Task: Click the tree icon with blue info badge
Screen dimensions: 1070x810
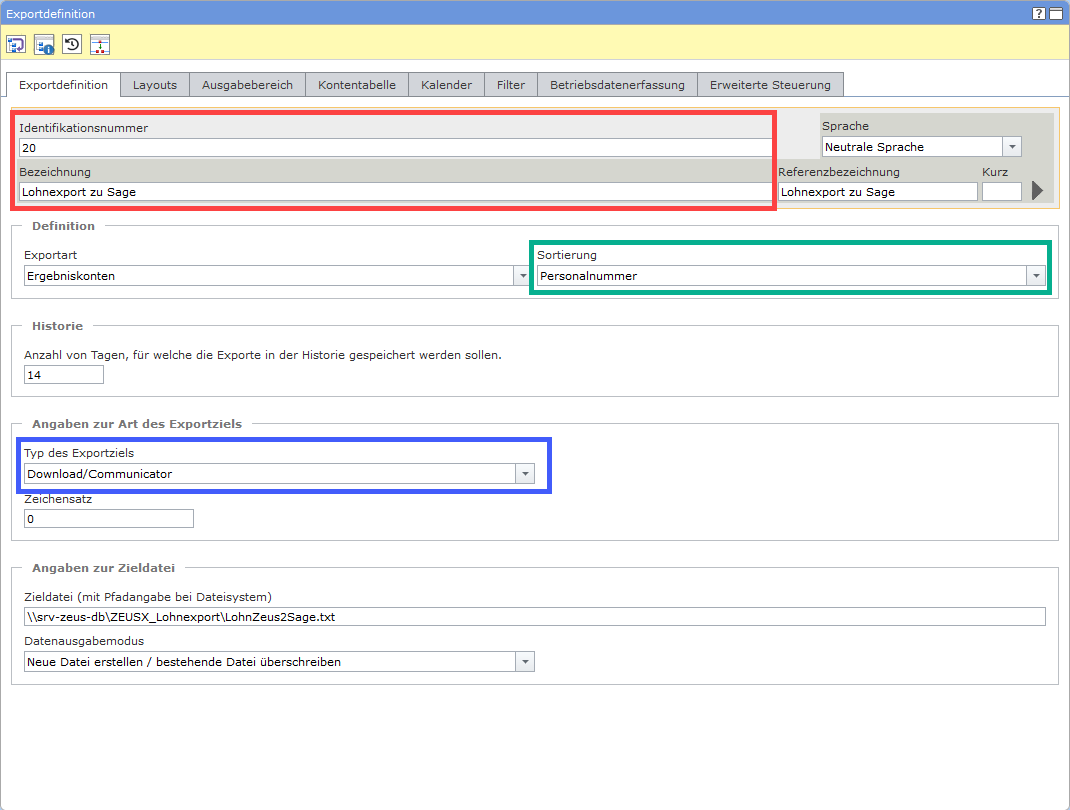Action: coord(44,44)
